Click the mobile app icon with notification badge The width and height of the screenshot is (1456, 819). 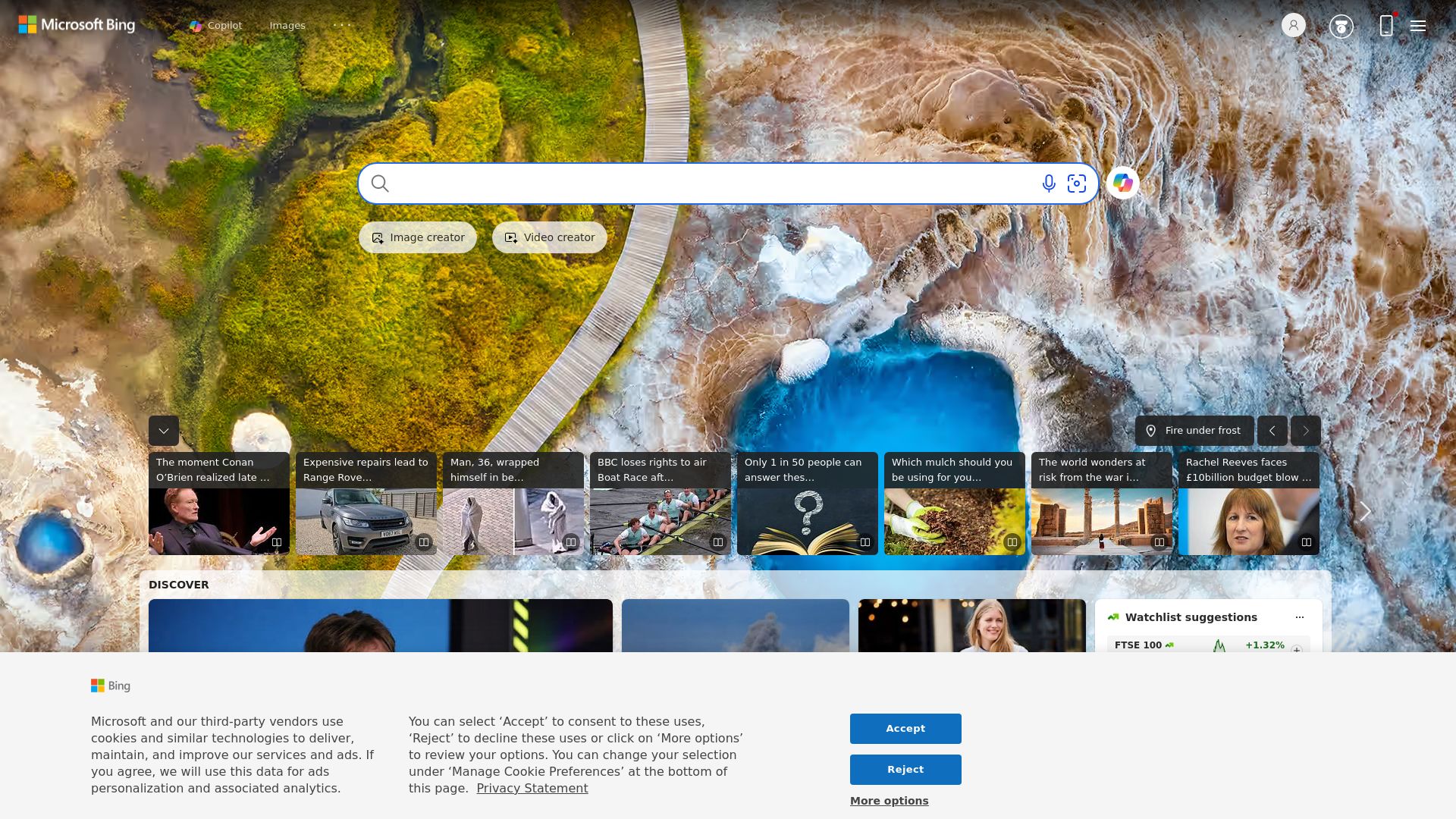1386,25
